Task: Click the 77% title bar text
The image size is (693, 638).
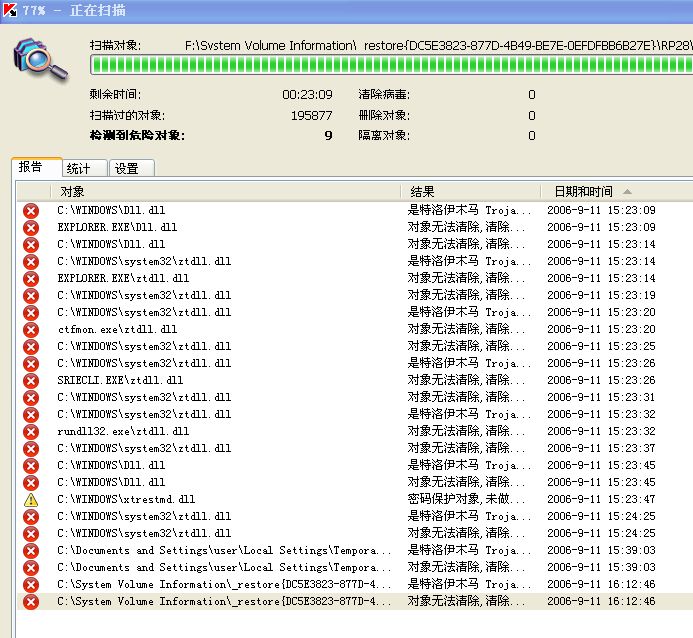Action: [34, 10]
